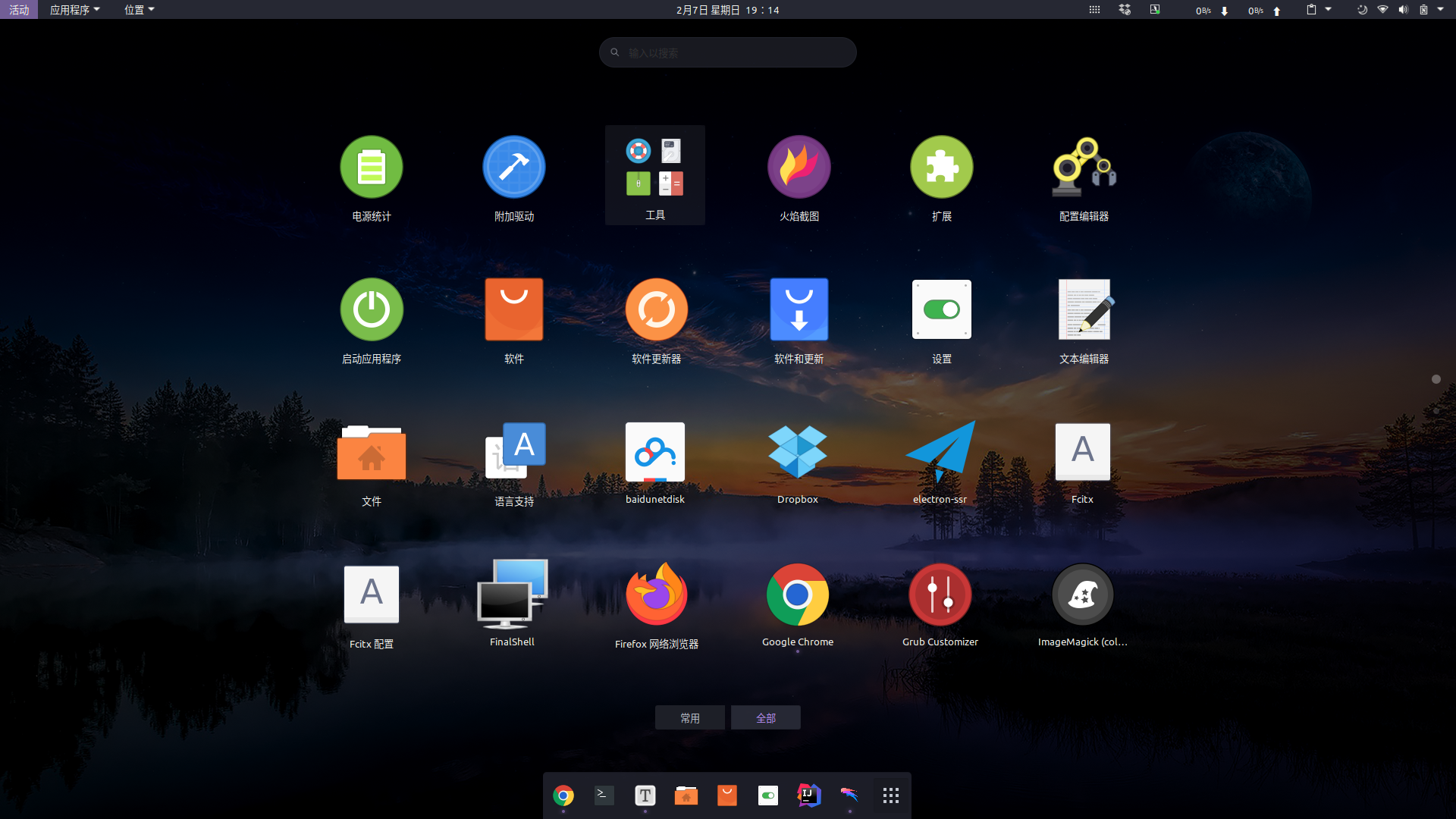This screenshot has width=1456, height=819.
Task: Open the 扩展 extensions app
Action: (x=941, y=167)
